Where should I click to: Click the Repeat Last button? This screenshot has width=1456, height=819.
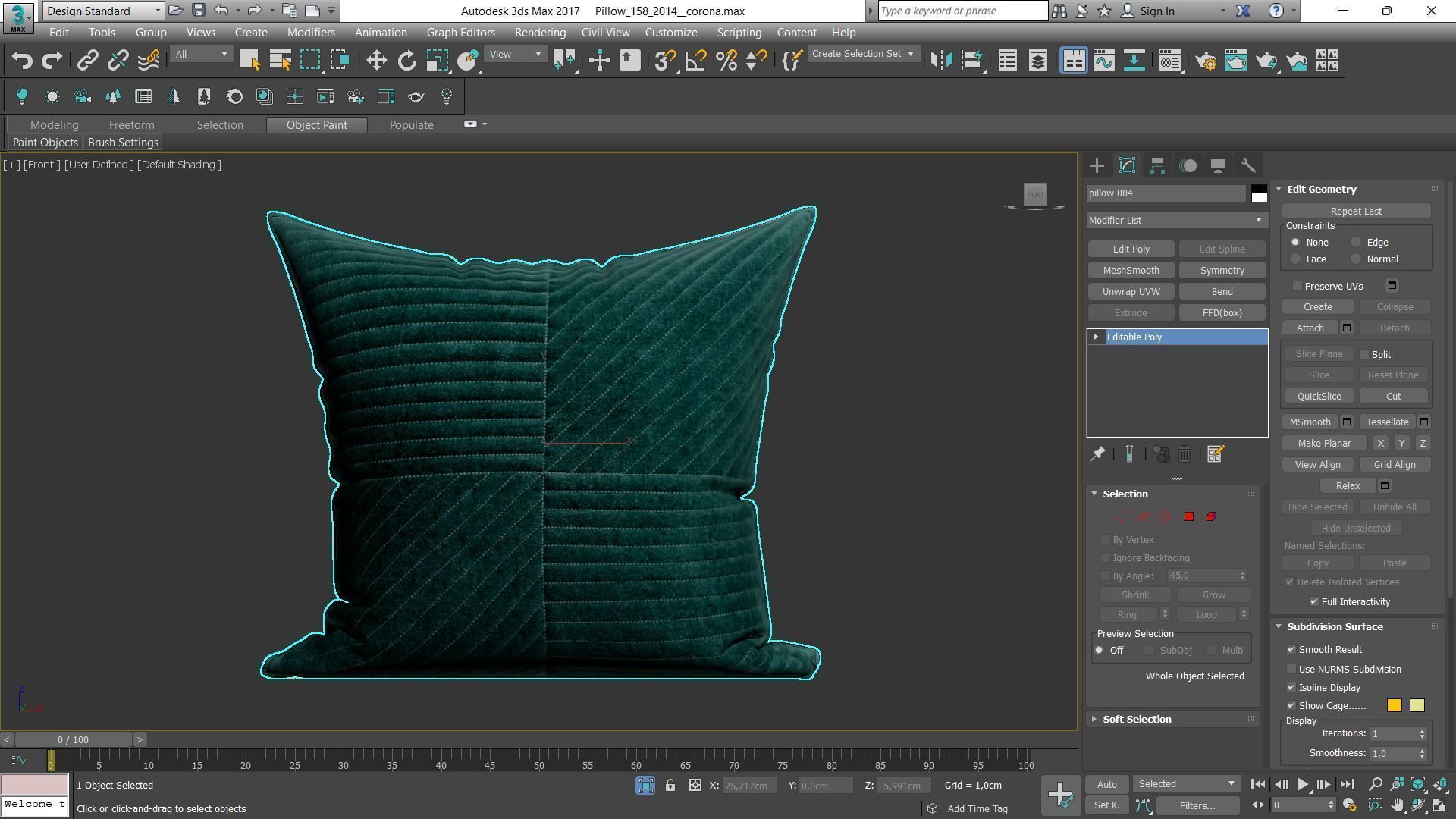tap(1356, 212)
